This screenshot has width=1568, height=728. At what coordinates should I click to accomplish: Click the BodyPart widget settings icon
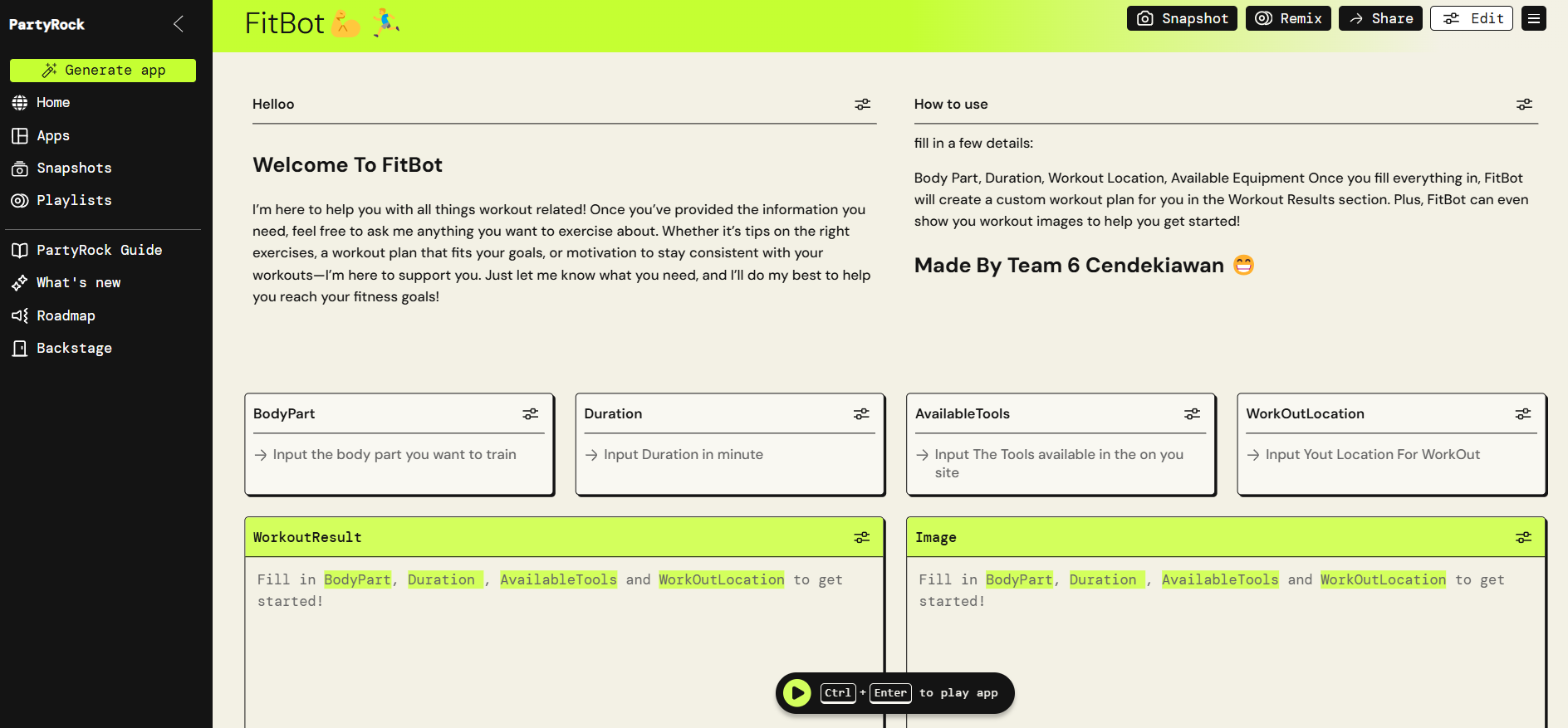[530, 414]
